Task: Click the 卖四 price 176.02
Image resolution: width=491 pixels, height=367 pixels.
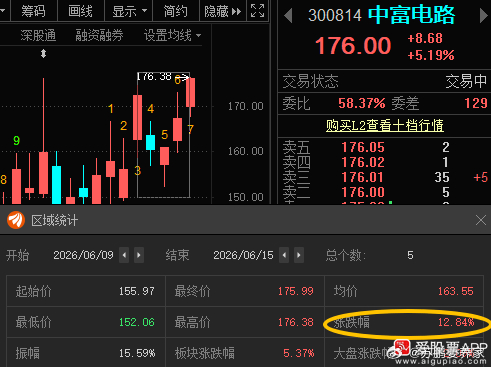Action: pyautogui.click(x=363, y=162)
